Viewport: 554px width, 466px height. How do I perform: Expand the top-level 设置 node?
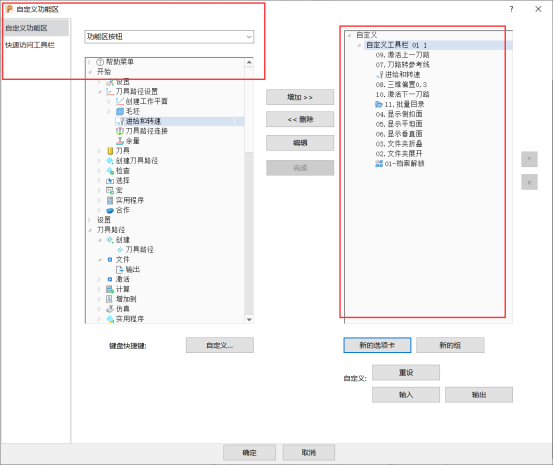[x=90, y=220]
